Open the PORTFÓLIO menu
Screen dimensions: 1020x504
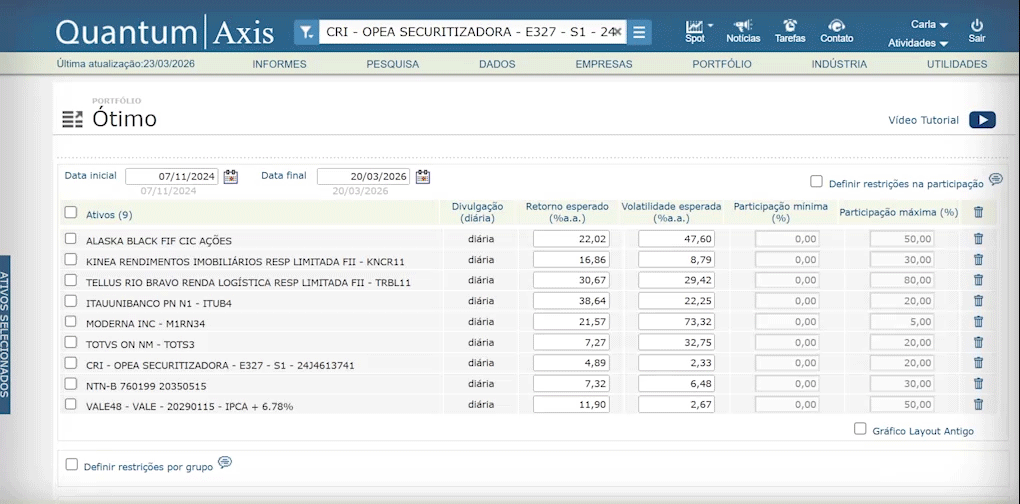(721, 64)
